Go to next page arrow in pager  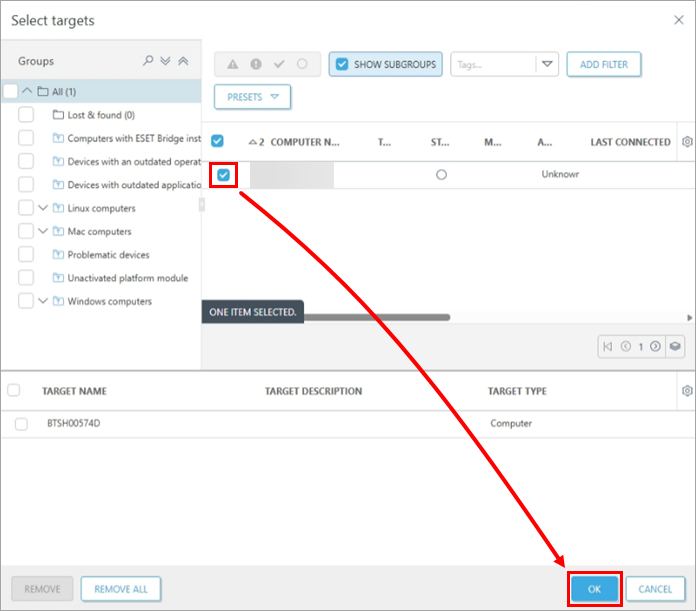point(655,347)
